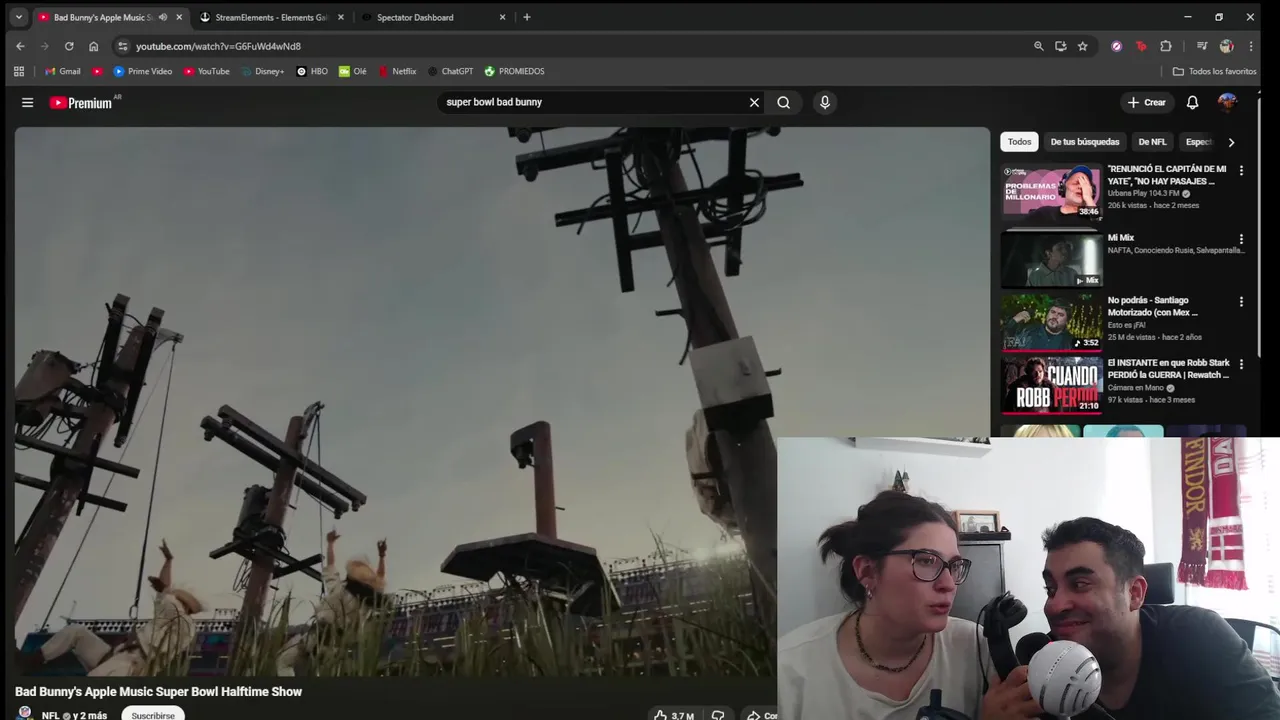Open CUANDO ROBB PERDIÓ video thumbnail

point(1051,385)
